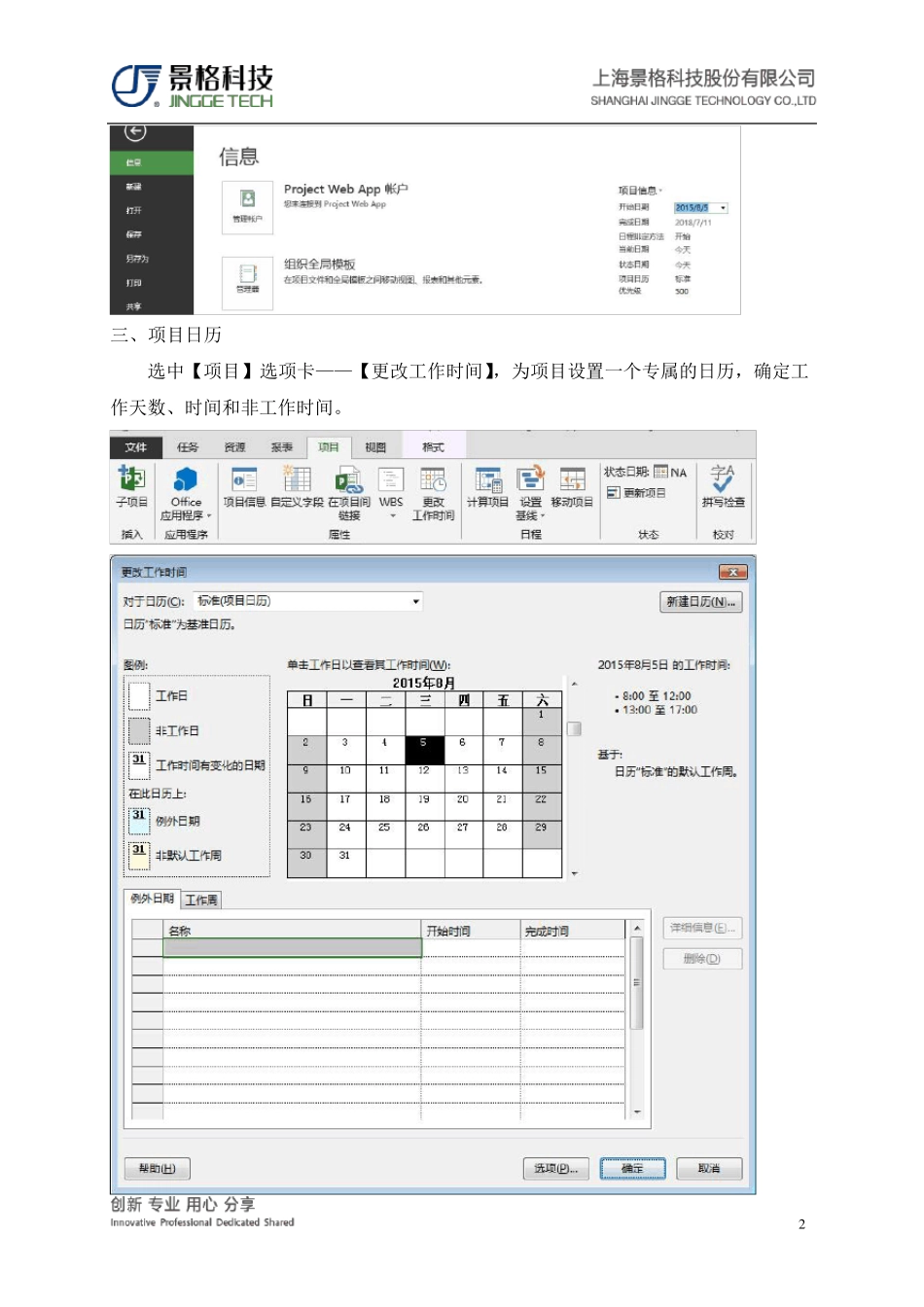Run 拼写检查 (Spelling) from the ribbon
The image size is (924, 1307).
pos(723,487)
